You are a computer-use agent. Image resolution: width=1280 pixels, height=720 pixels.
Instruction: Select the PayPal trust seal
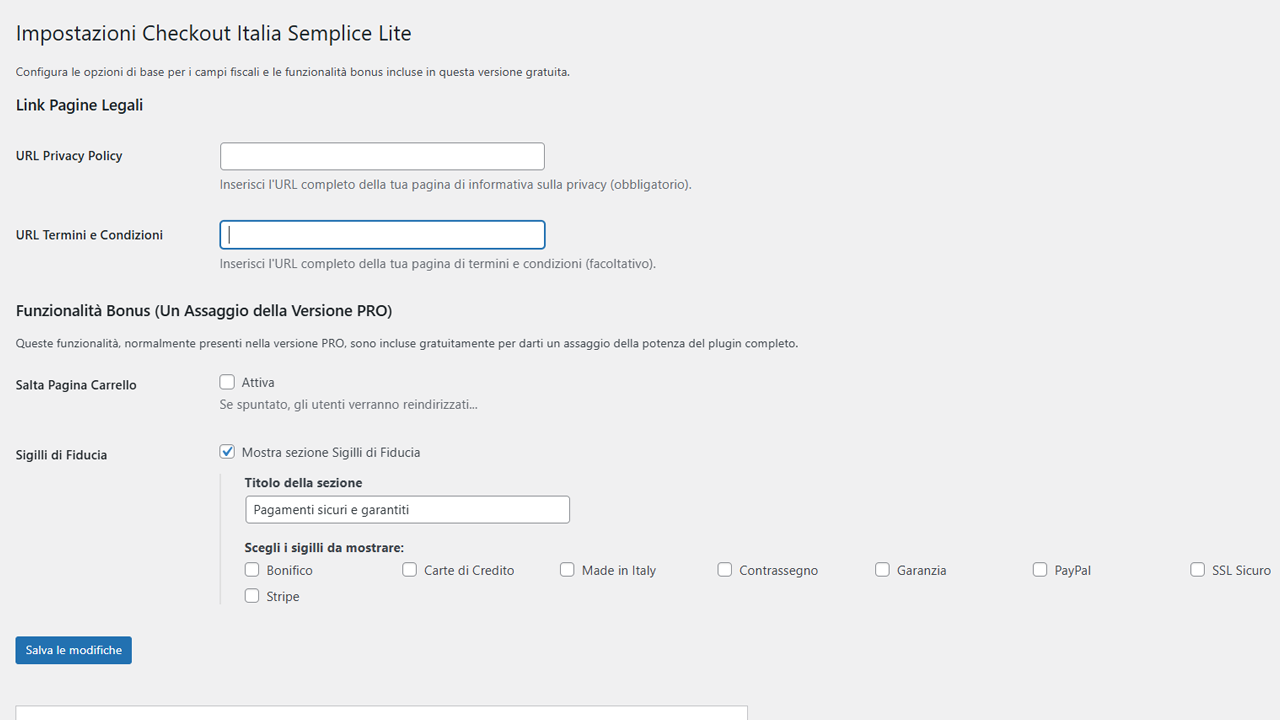tap(1039, 568)
